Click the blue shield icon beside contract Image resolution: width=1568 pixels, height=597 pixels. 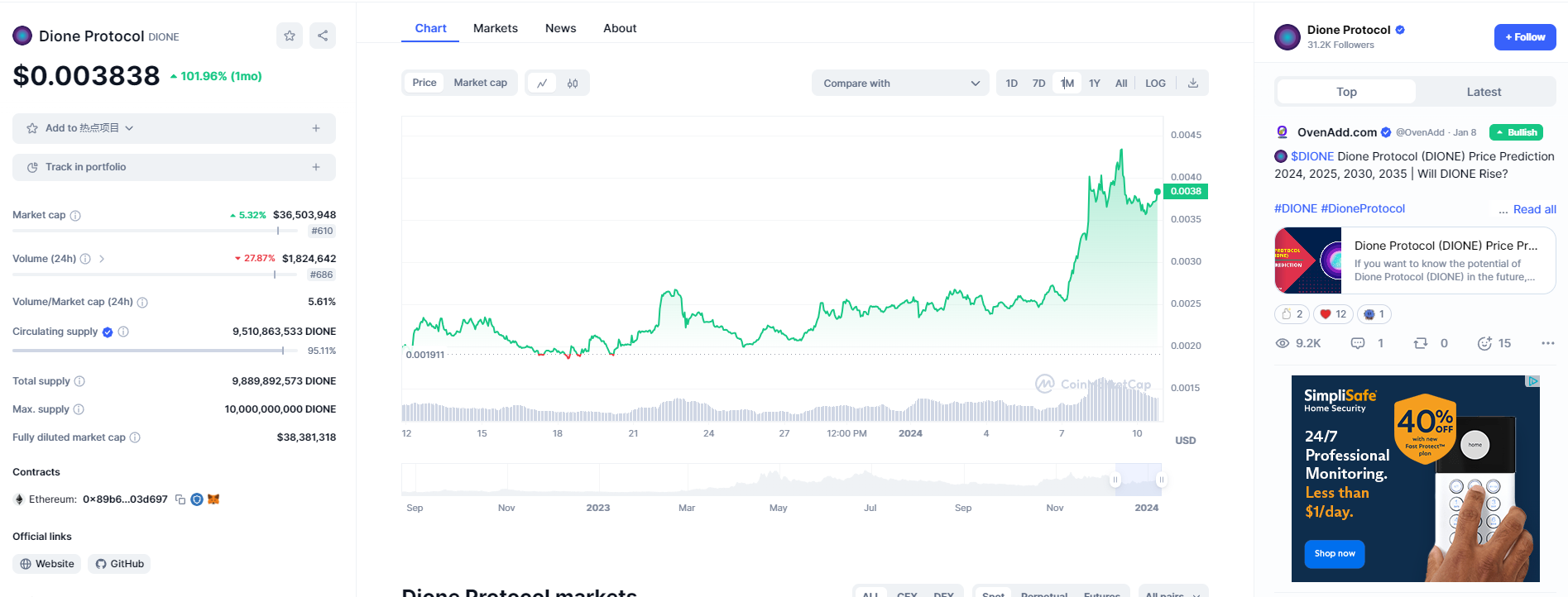[x=197, y=499]
